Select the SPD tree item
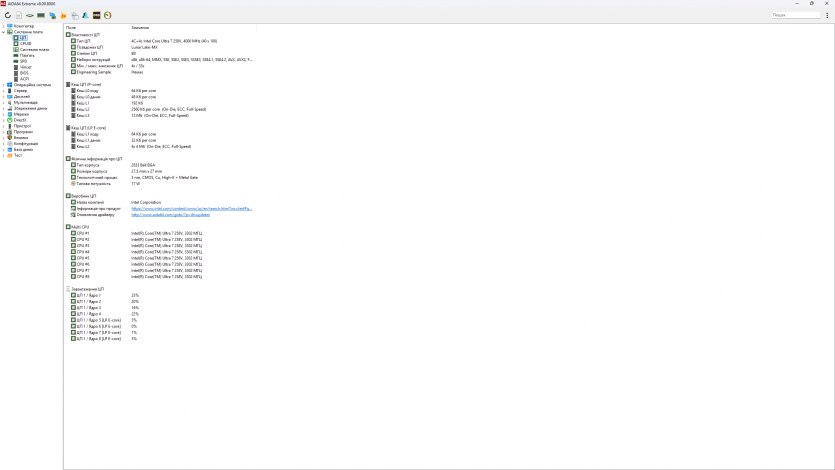 pos(23,61)
